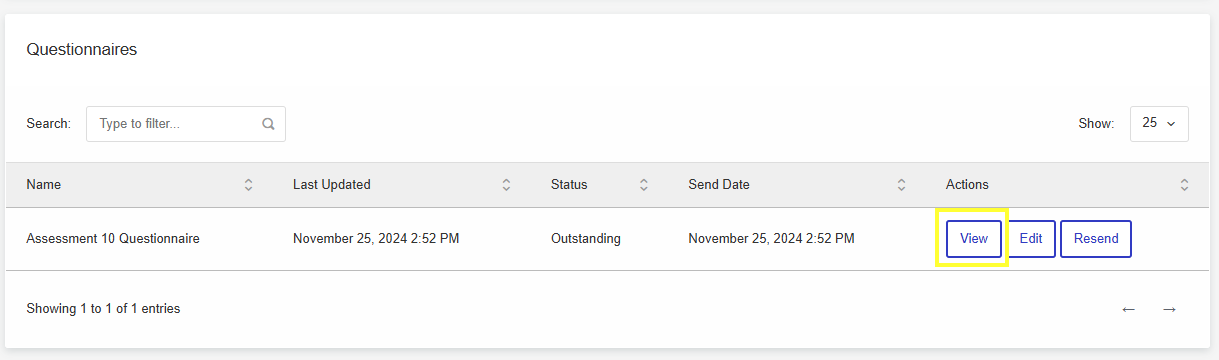Image resolution: width=1219 pixels, height=360 pixels.
Task: Sort by Name column arrows
Action: pyautogui.click(x=248, y=185)
